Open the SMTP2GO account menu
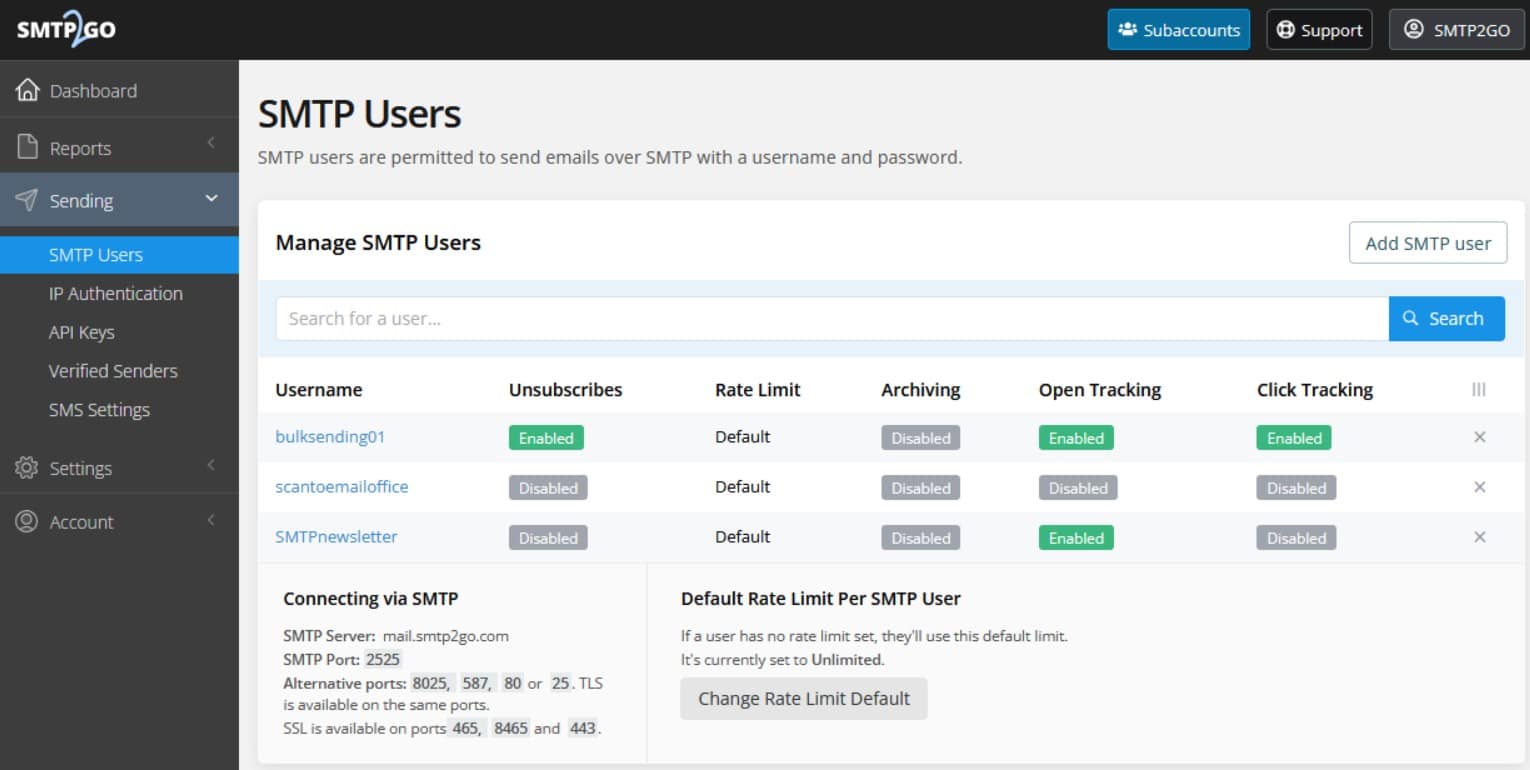This screenshot has width=1530, height=770. (x=1456, y=30)
